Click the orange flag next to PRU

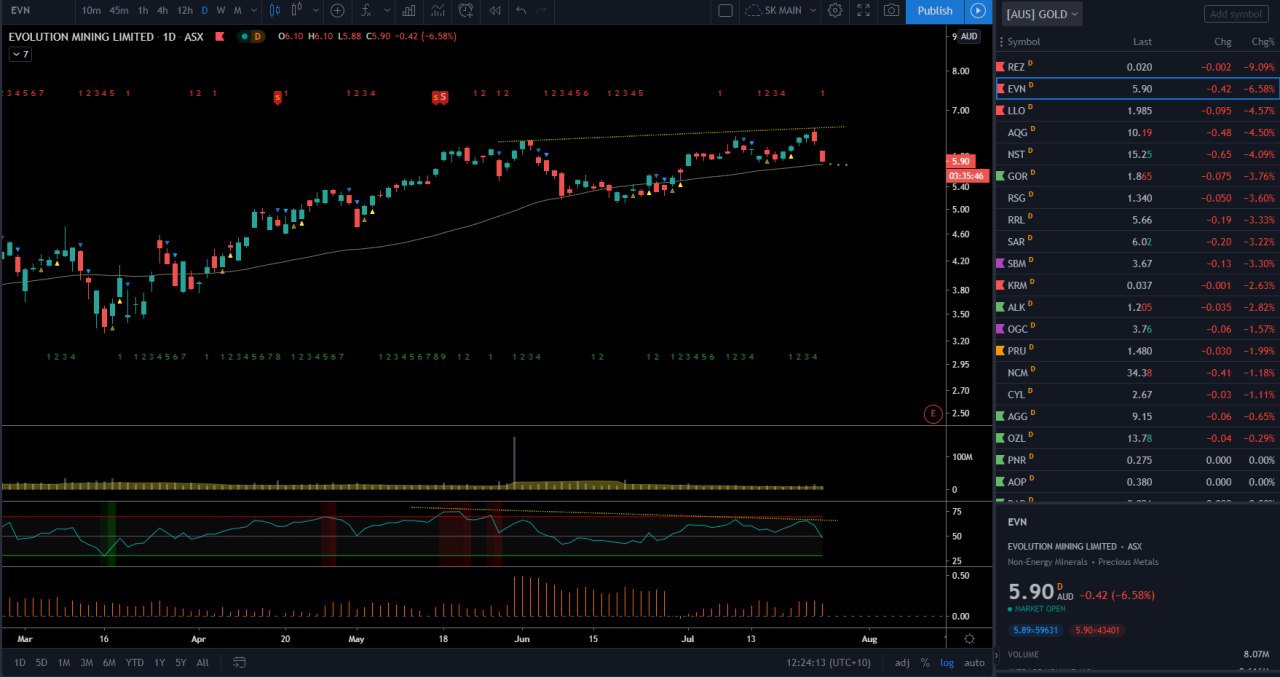coord(1000,350)
